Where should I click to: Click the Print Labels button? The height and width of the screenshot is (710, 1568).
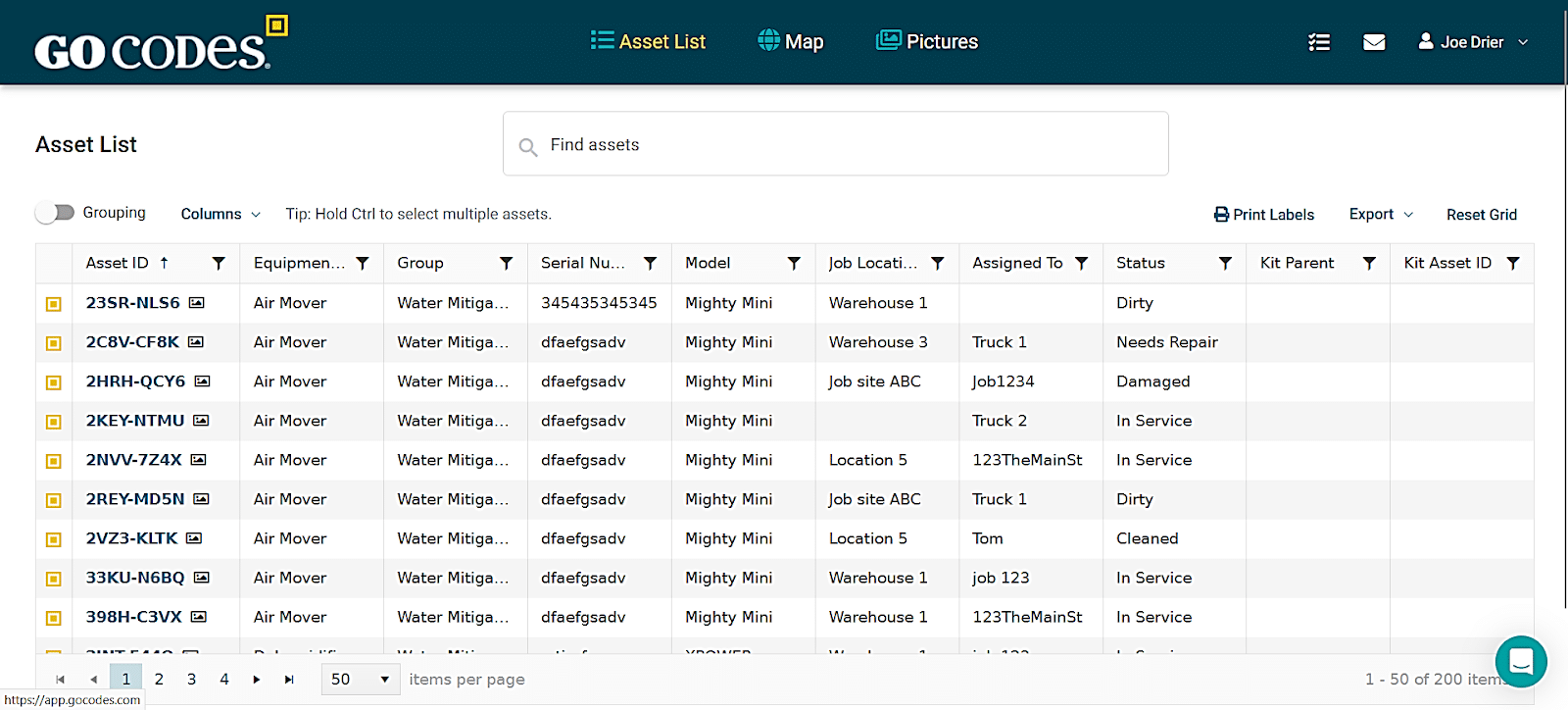[1263, 214]
